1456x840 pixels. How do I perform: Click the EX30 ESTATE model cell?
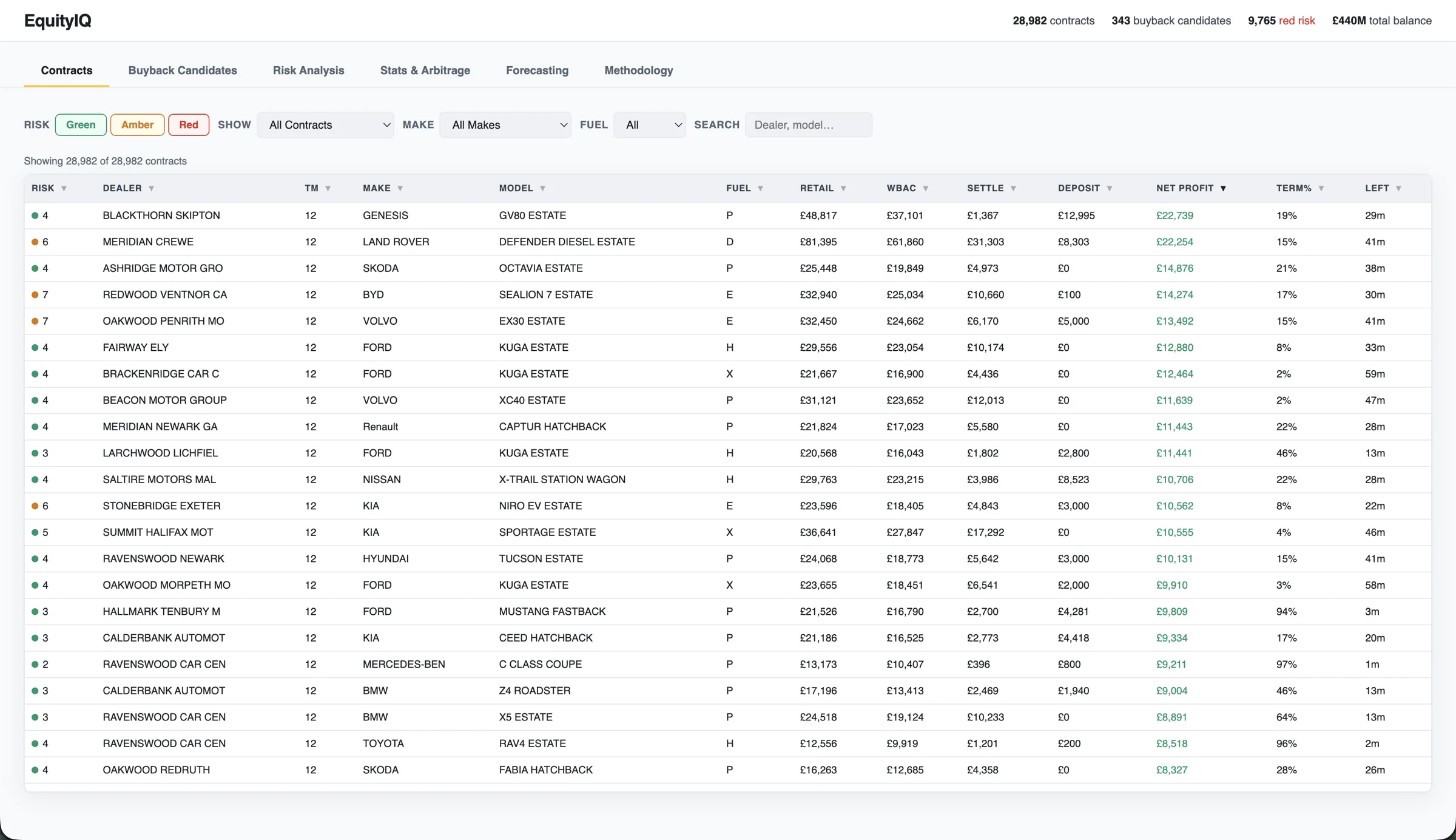point(531,321)
